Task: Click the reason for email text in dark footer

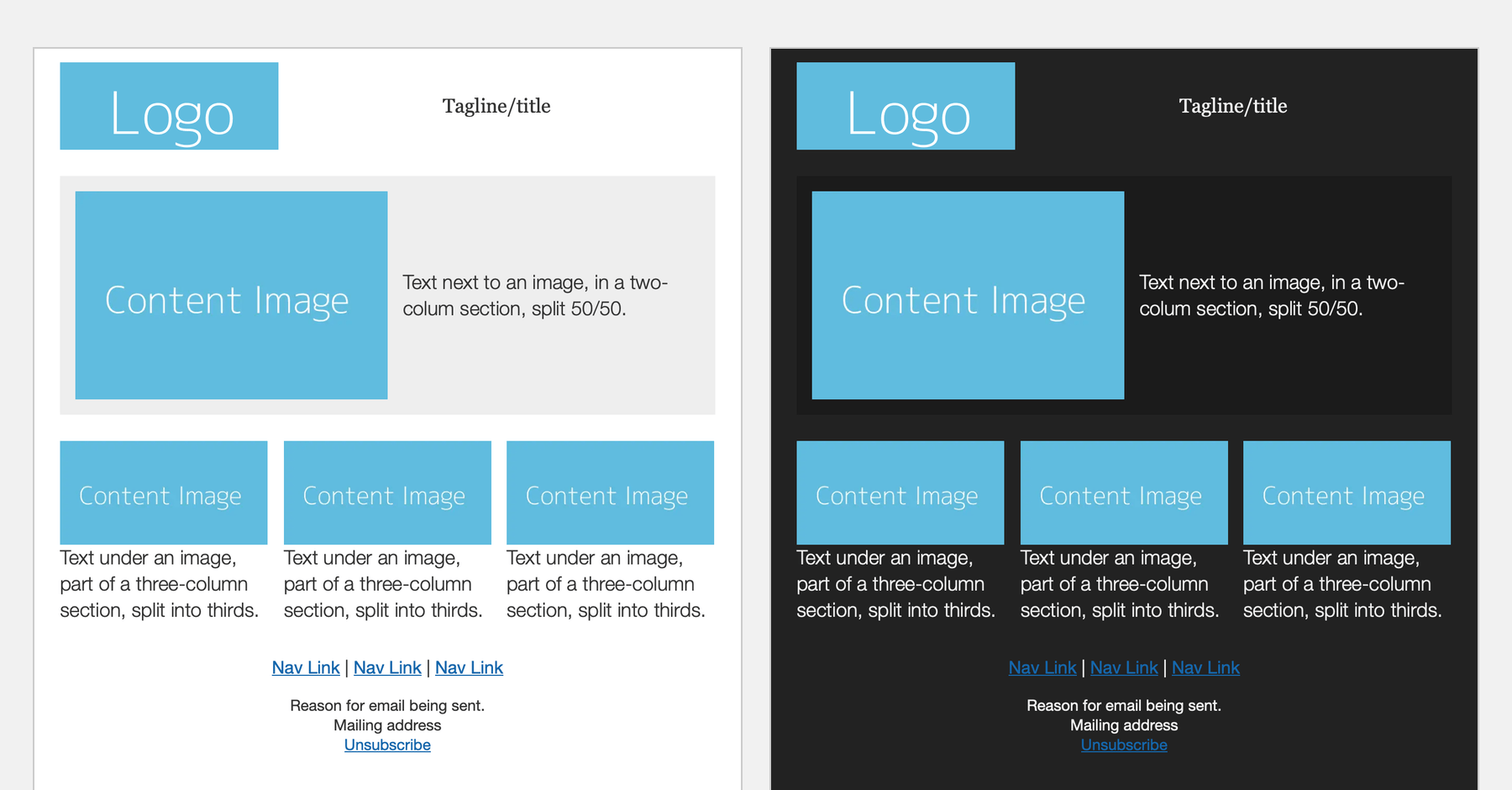Action: pos(1123,705)
